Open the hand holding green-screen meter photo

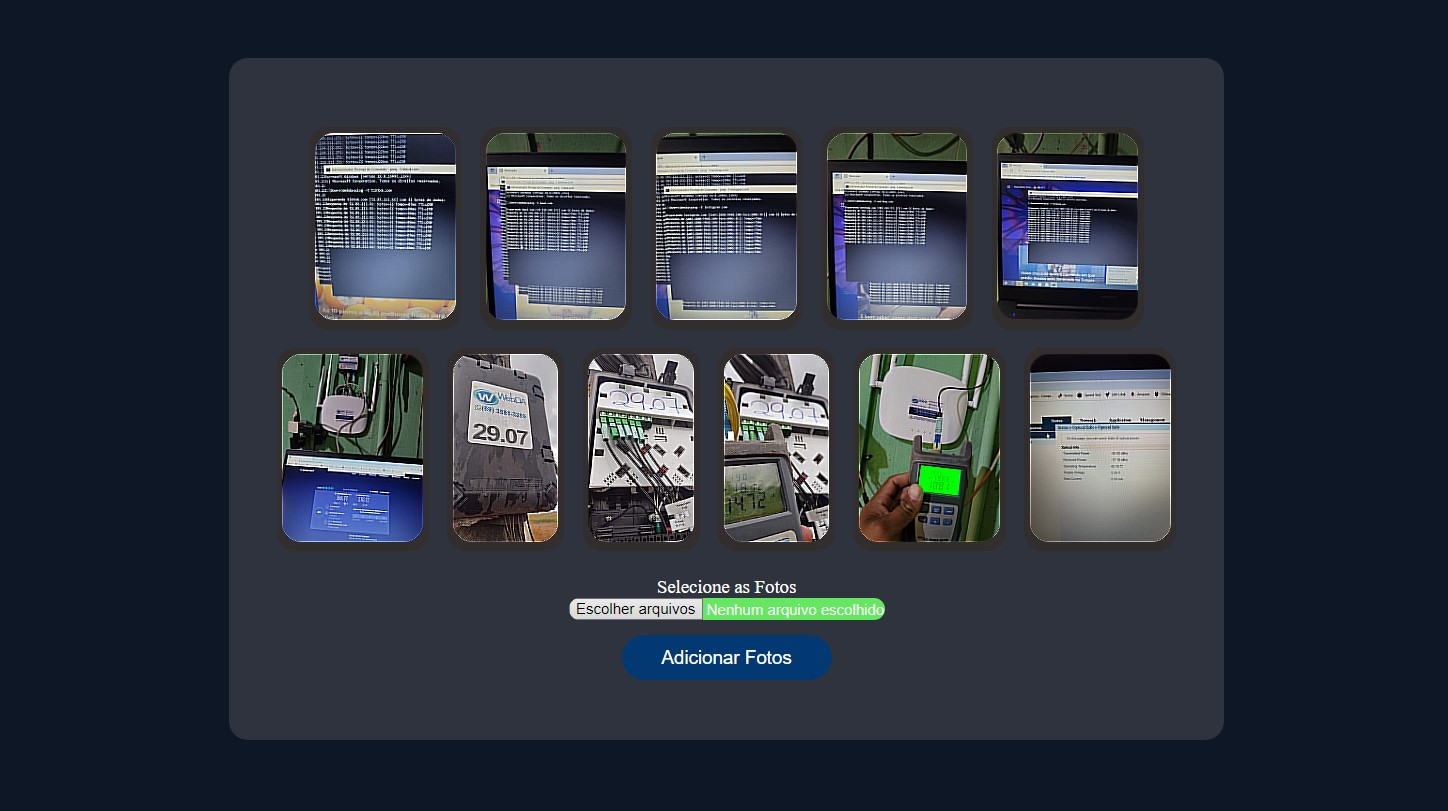pos(929,448)
